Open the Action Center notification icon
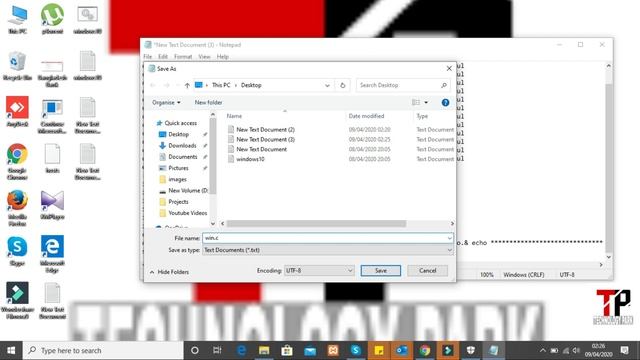640x360 pixels. (624, 350)
